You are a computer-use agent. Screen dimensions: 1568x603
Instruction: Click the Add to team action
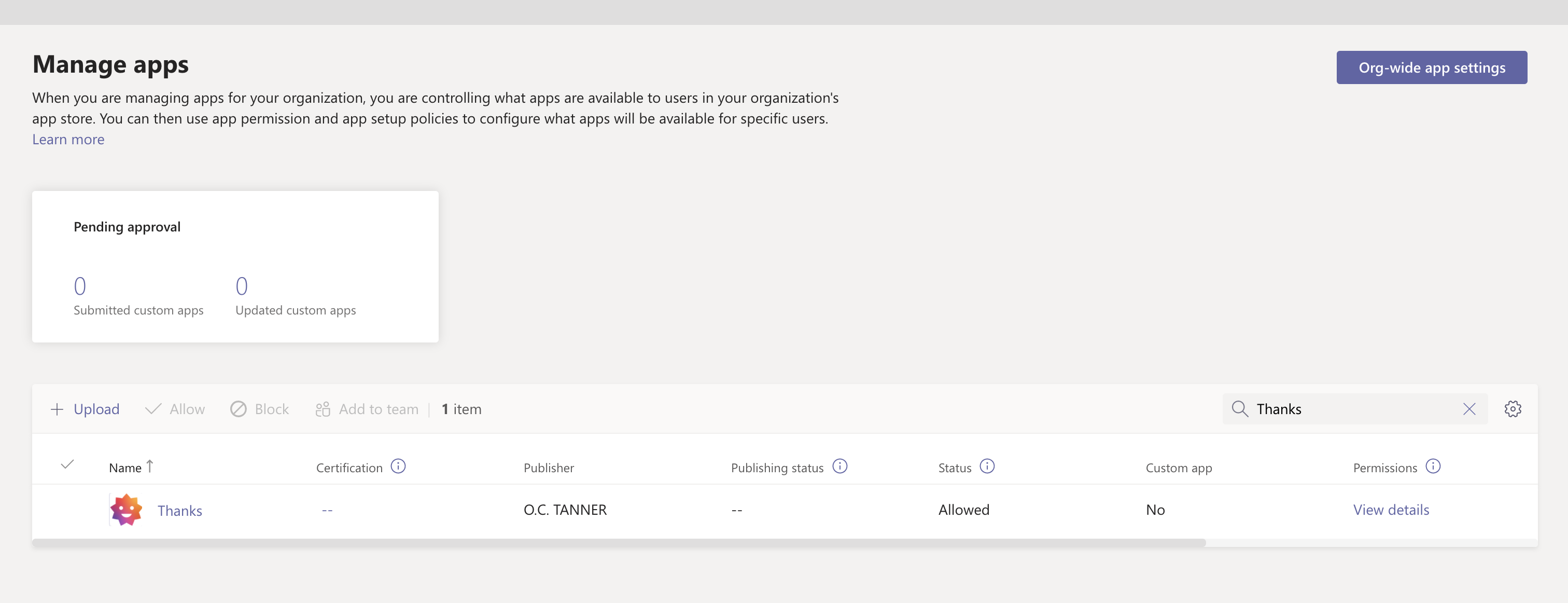367,409
